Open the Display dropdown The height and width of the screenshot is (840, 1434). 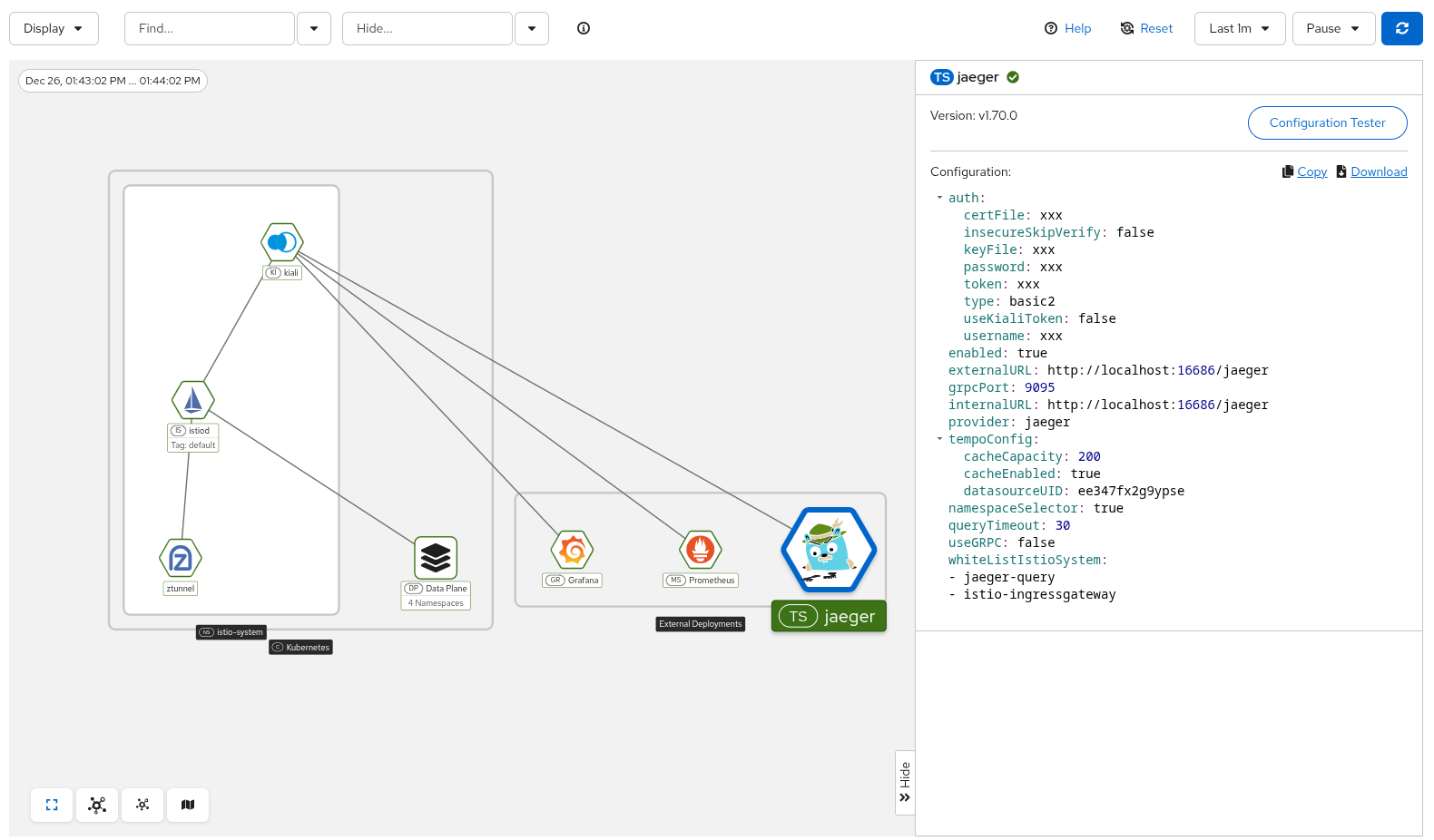click(x=54, y=28)
